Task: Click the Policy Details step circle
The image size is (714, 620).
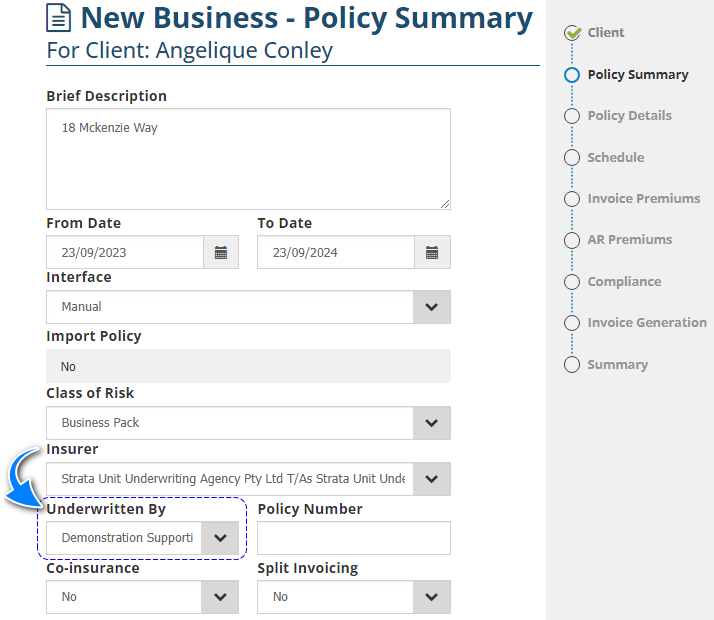Action: click(x=572, y=116)
